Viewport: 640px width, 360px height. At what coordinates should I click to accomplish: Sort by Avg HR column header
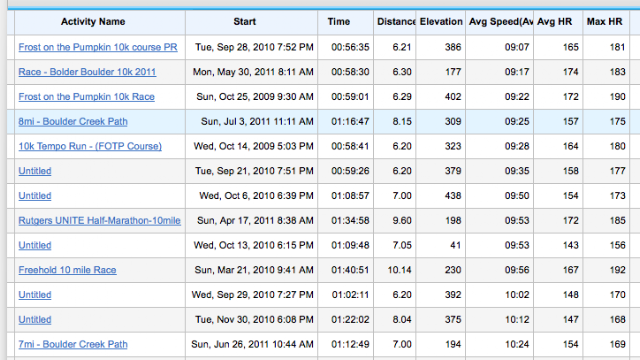[x=554, y=22]
